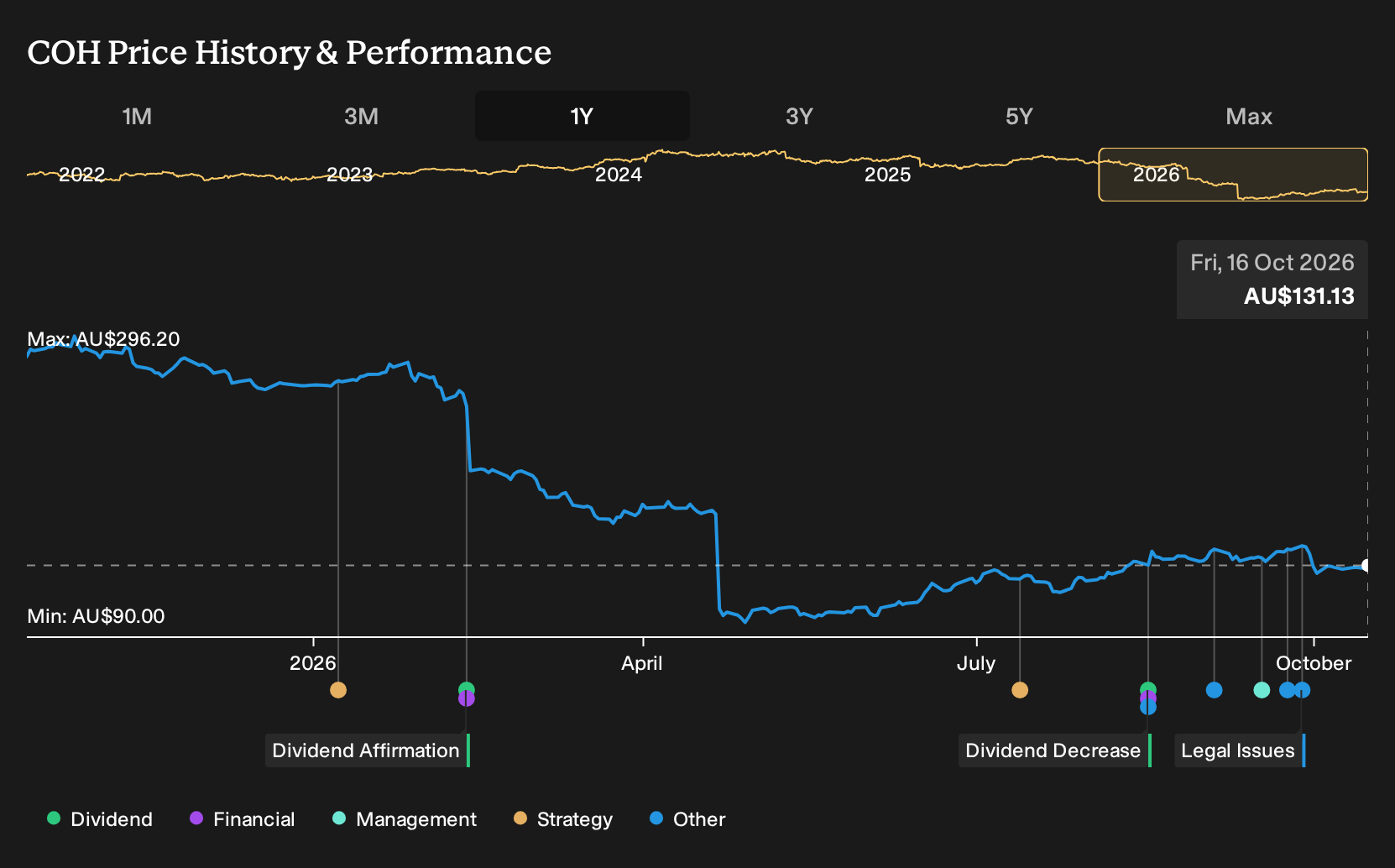Click the Legal Issues blue event dot
Viewport: 1395px width, 868px height.
tap(1302, 690)
